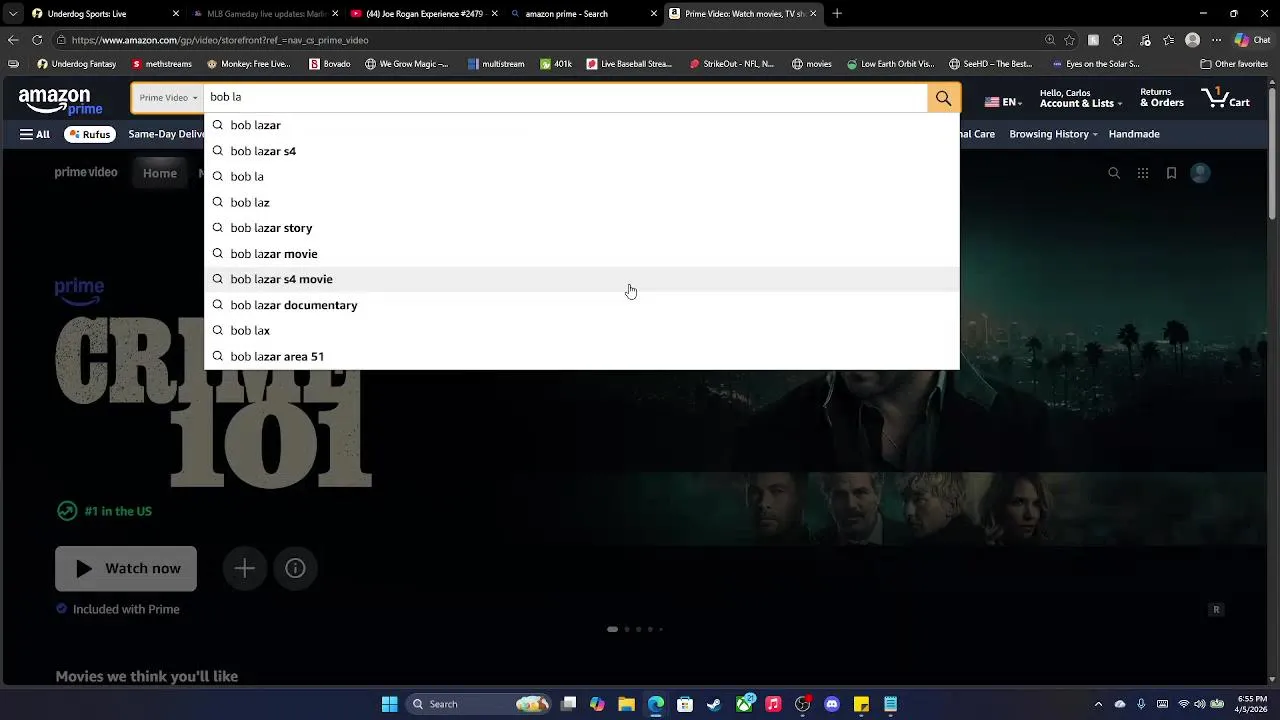This screenshot has width=1280, height=720.
Task: Open browser settings three-dot menu
Action: pyautogui.click(x=1216, y=40)
